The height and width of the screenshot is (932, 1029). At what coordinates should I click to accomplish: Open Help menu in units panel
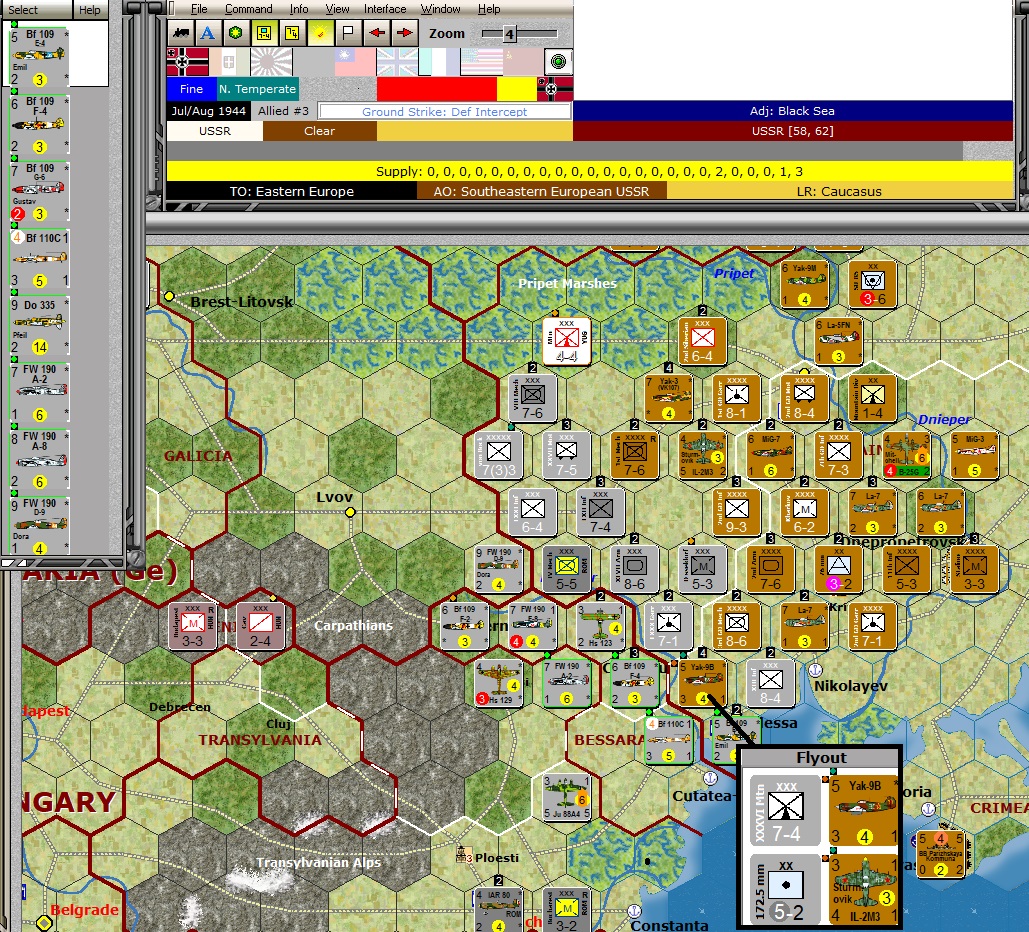(90, 9)
